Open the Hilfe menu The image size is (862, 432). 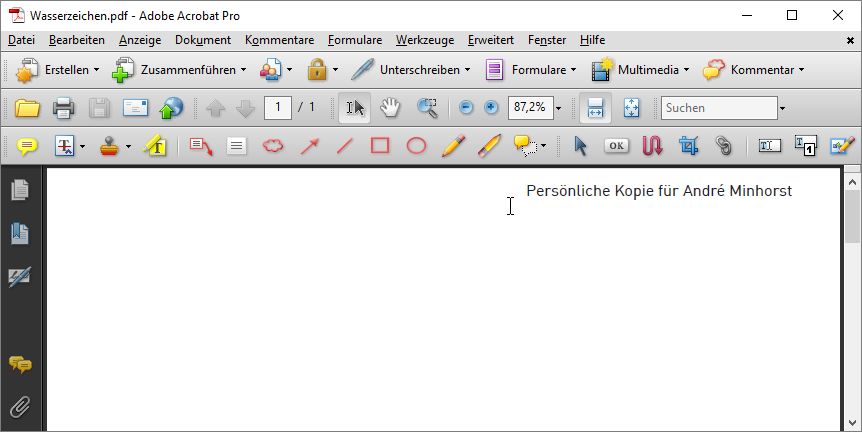point(592,40)
